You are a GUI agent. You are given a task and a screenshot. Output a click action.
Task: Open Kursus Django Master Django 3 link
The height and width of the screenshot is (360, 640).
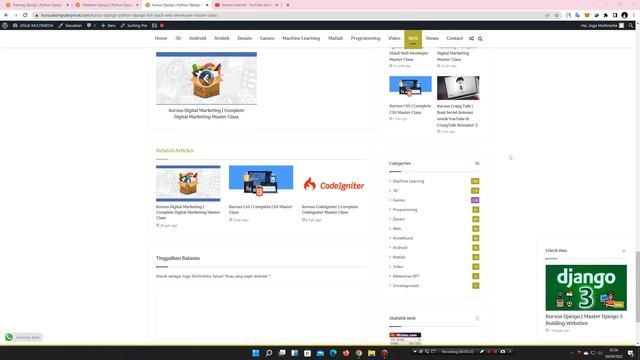click(x=584, y=320)
